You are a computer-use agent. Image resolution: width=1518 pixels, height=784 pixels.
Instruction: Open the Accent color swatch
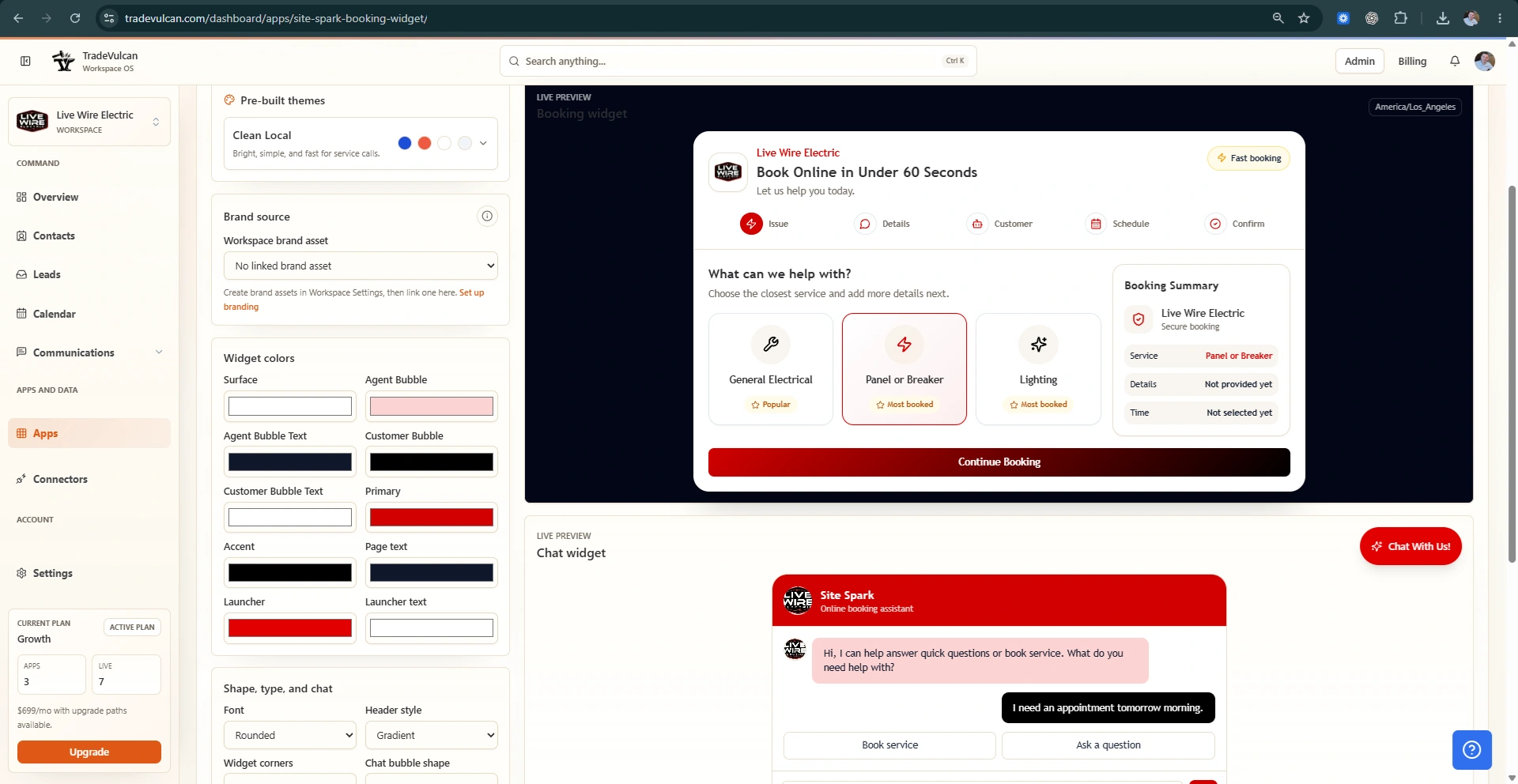click(x=290, y=573)
